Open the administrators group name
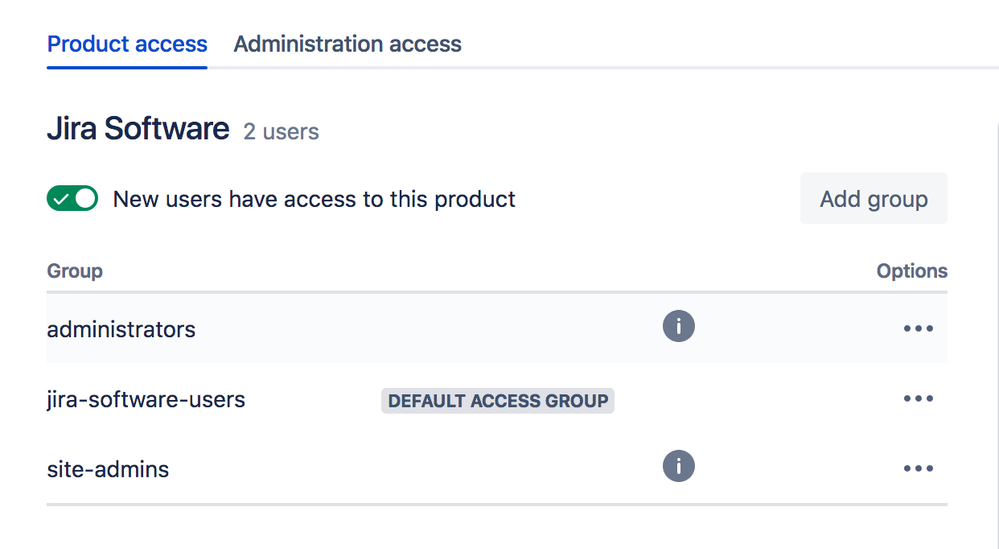This screenshot has width=999, height=549. click(121, 329)
